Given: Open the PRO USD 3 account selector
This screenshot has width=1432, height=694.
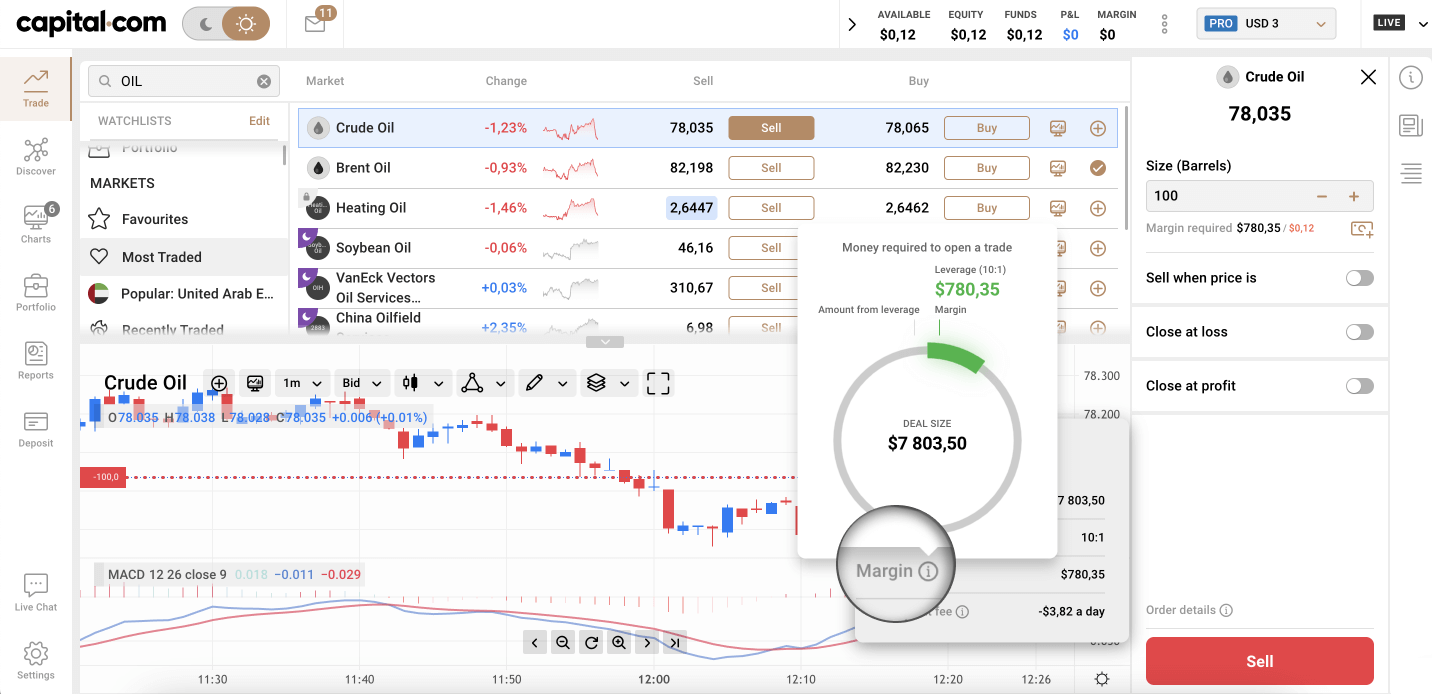Looking at the screenshot, I should (x=1266, y=22).
